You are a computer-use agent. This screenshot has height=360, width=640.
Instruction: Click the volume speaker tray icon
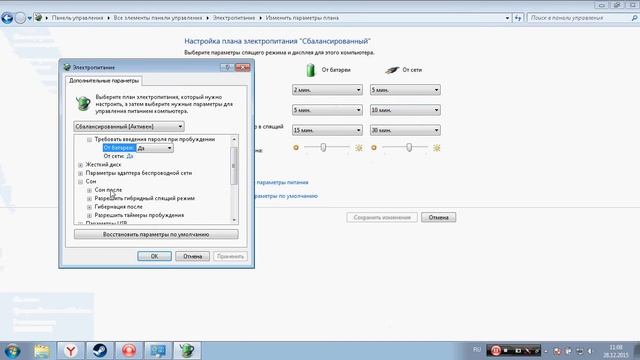(590, 351)
